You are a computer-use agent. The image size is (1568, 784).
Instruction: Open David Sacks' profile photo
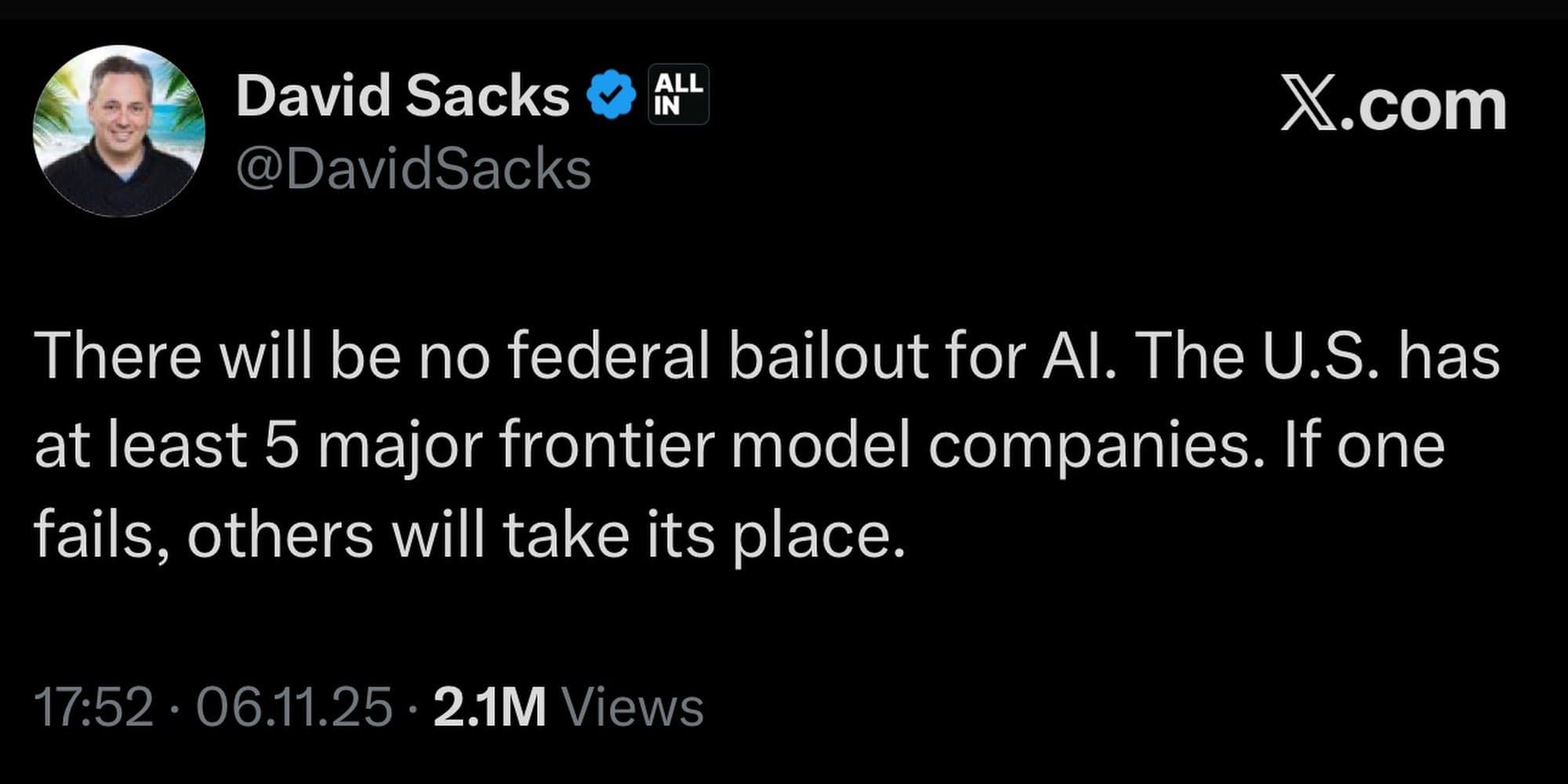[x=119, y=131]
